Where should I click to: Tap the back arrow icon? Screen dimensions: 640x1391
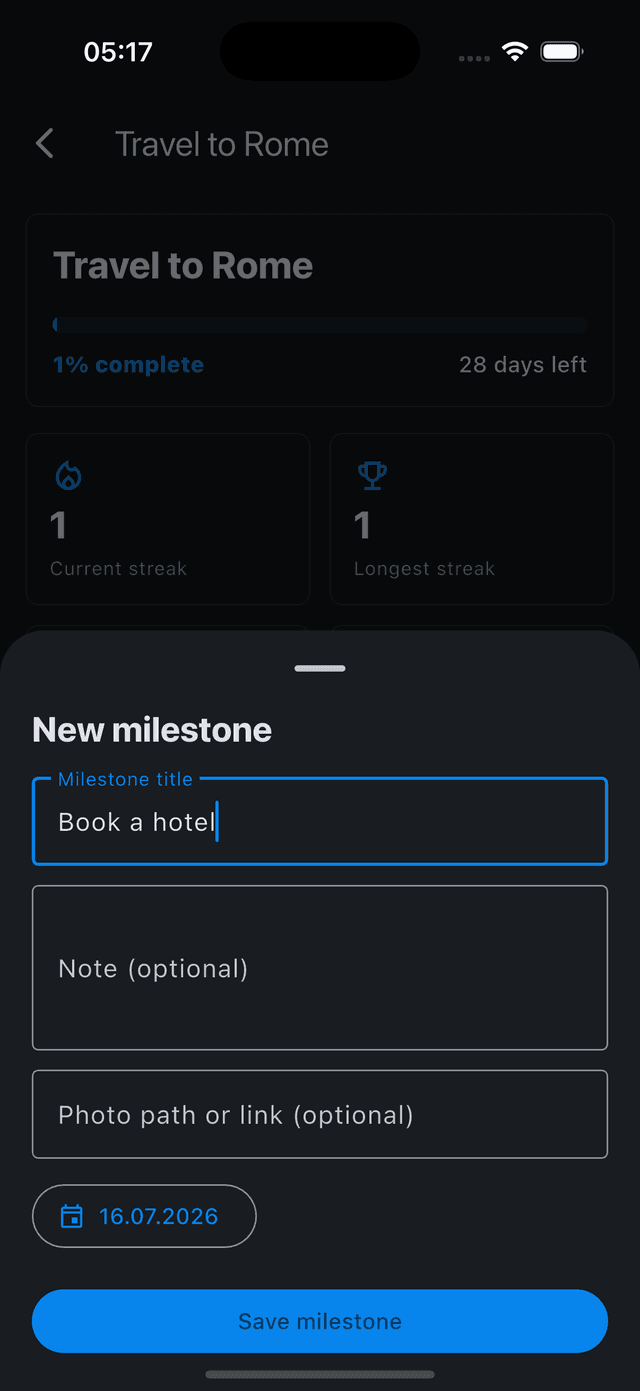45,144
